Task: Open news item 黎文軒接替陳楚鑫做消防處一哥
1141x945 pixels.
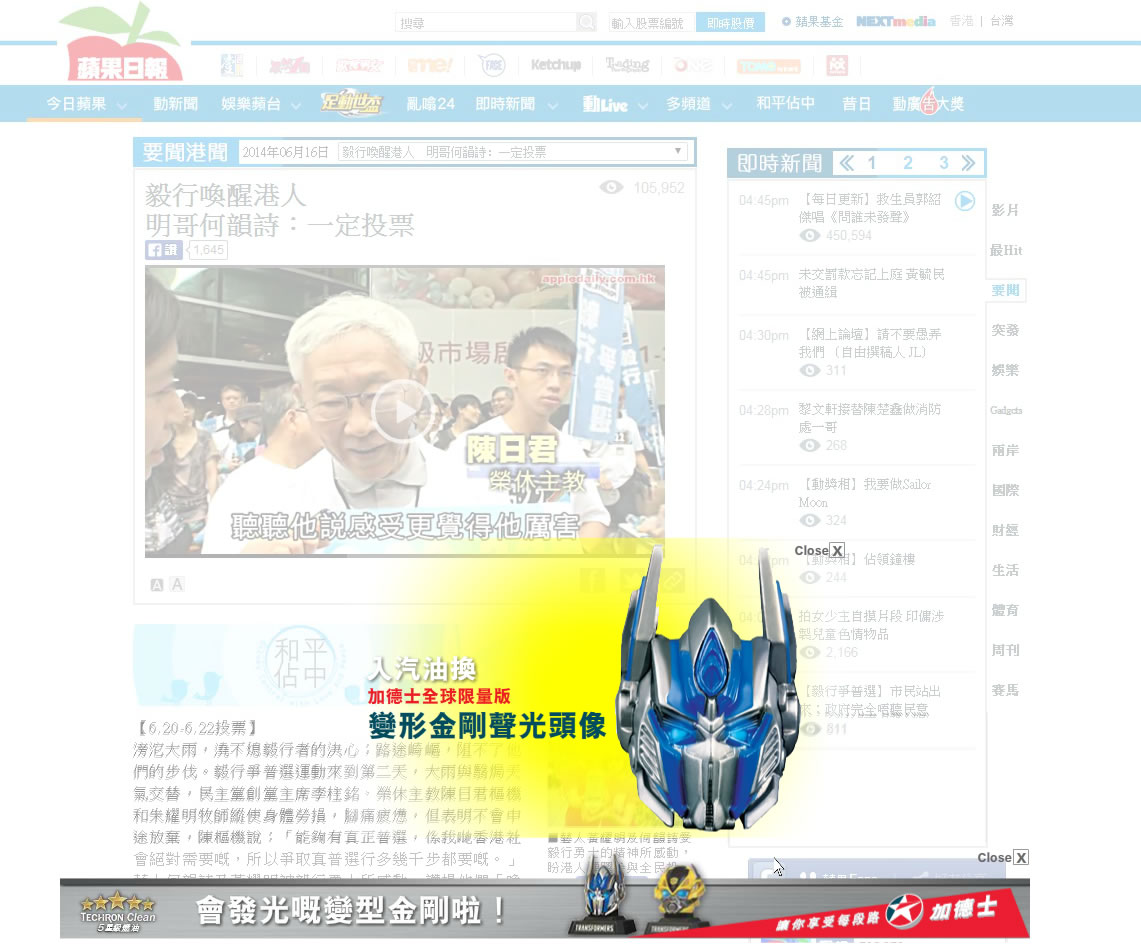Action: [870, 418]
